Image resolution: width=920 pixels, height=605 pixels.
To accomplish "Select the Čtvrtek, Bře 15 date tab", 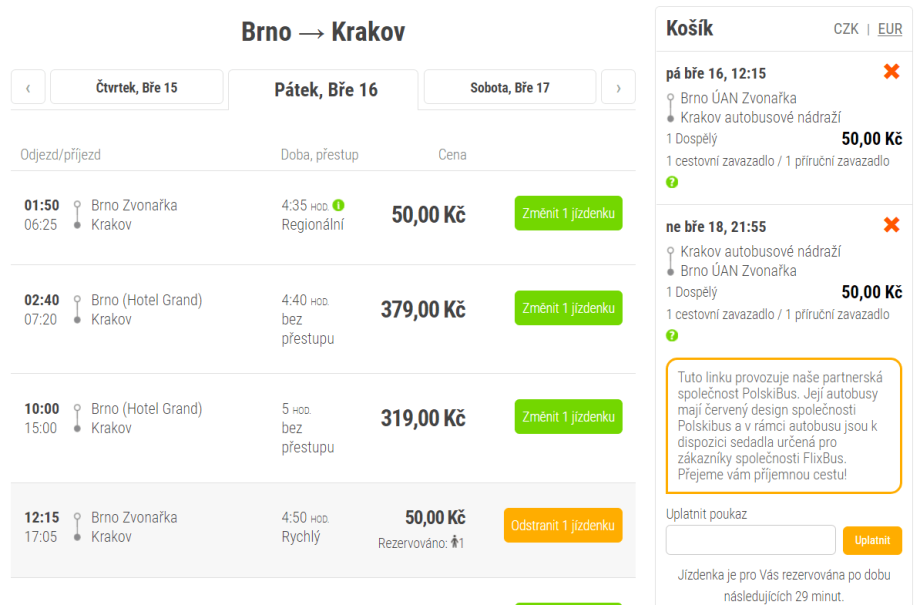I will (136, 88).
